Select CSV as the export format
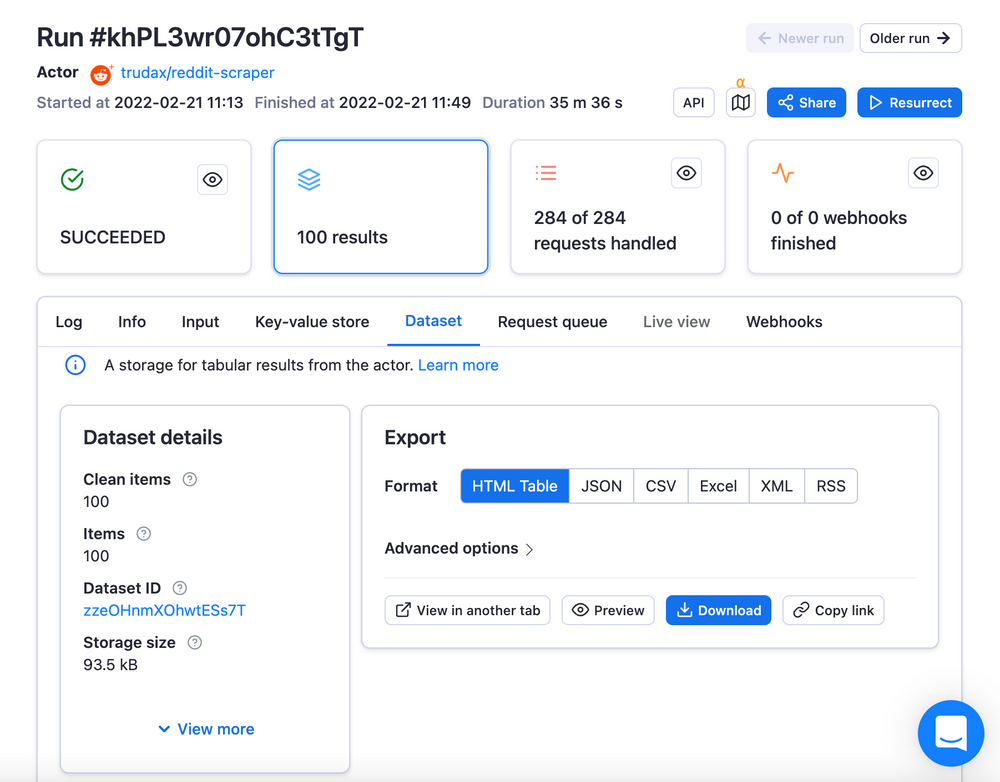The width and height of the screenshot is (1000, 782). point(660,486)
